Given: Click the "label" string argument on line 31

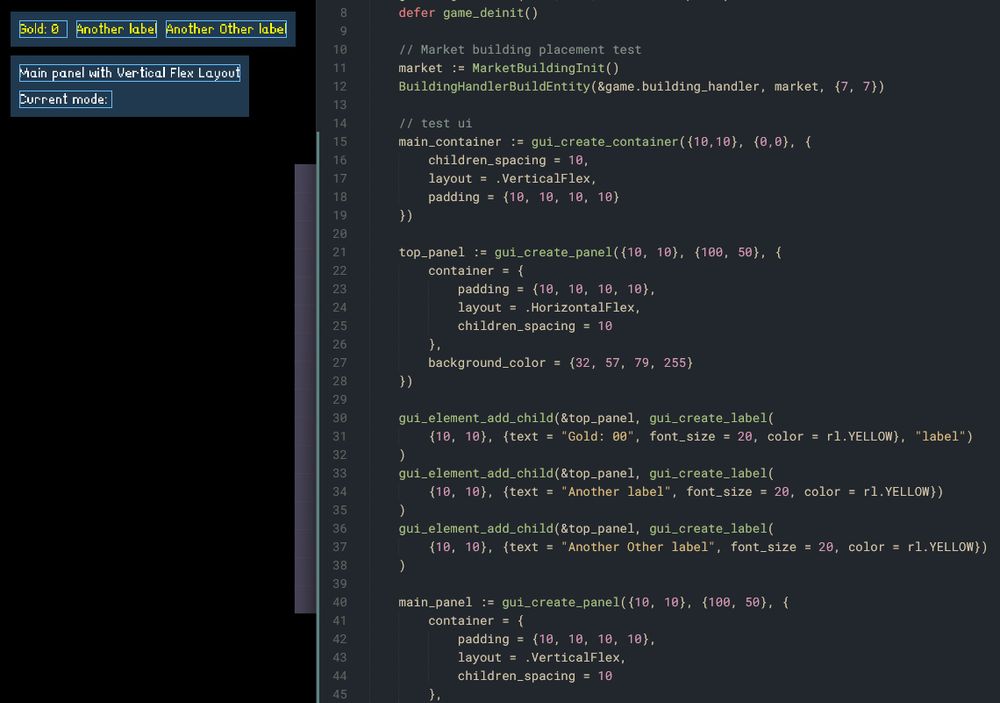Looking at the screenshot, I should [x=940, y=436].
